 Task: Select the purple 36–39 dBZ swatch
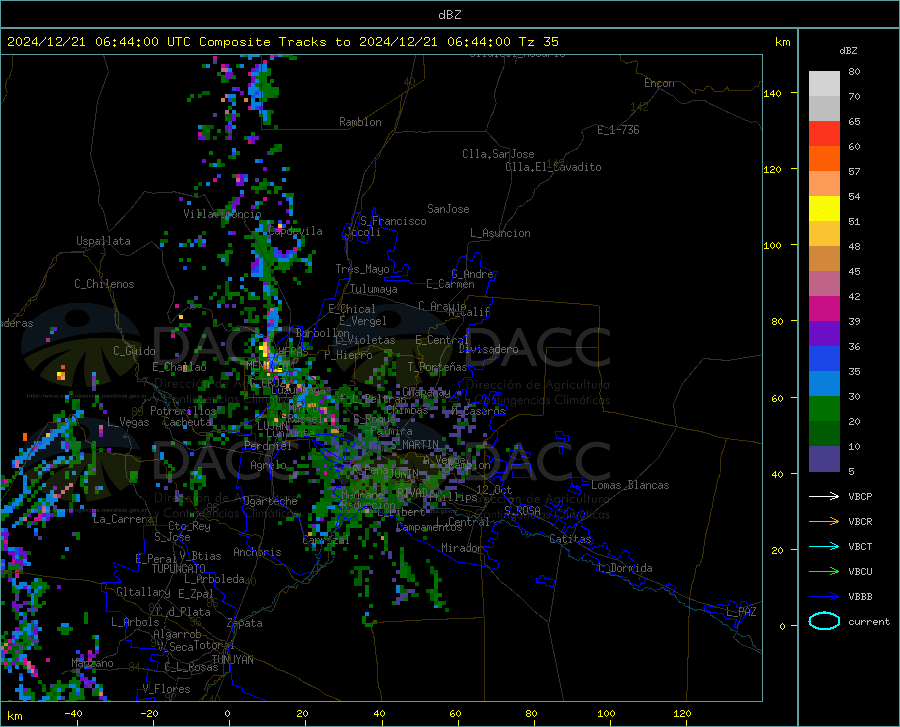click(x=824, y=334)
